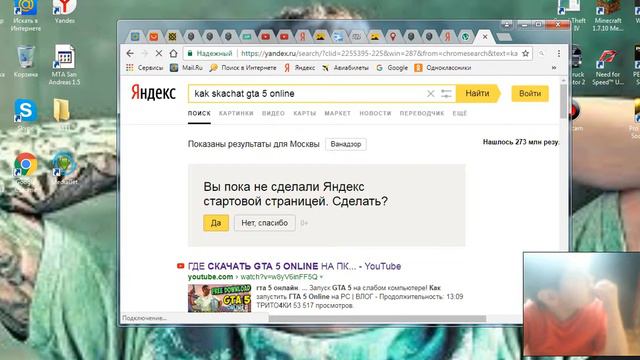Switch to the first tab in the strip
640x360 pixels.
135,37
